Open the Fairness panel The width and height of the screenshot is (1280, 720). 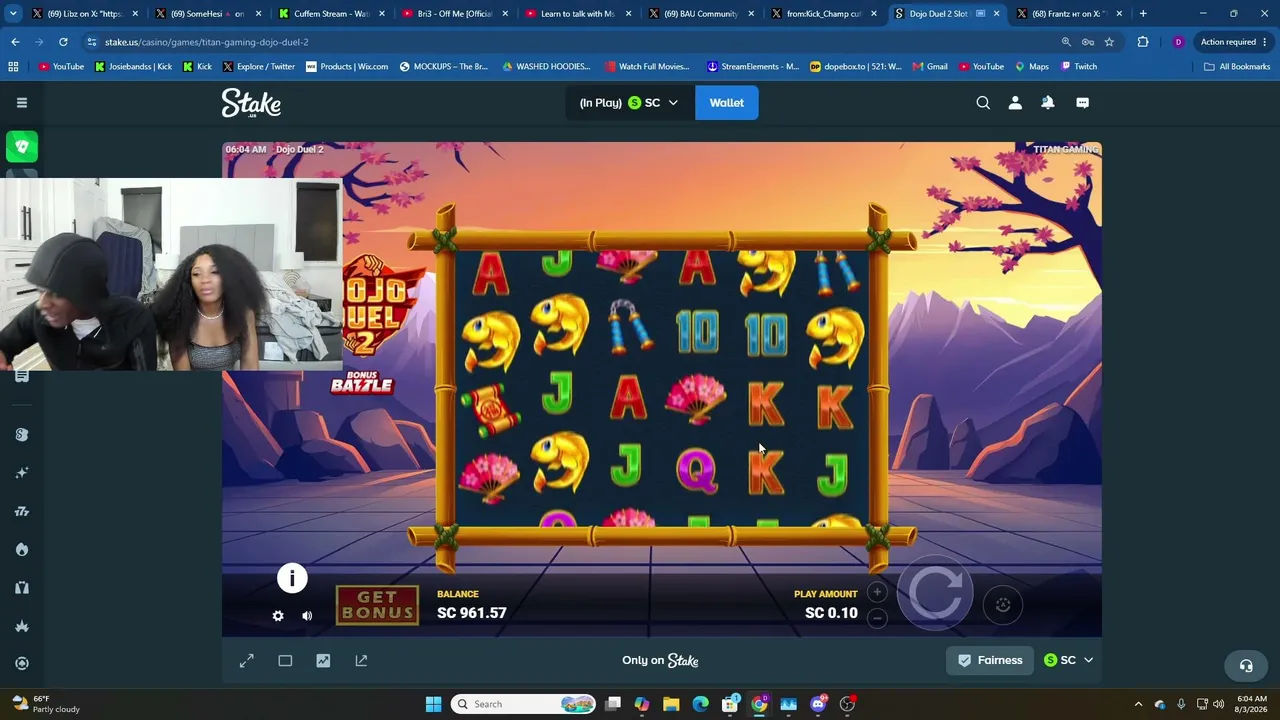pos(990,660)
